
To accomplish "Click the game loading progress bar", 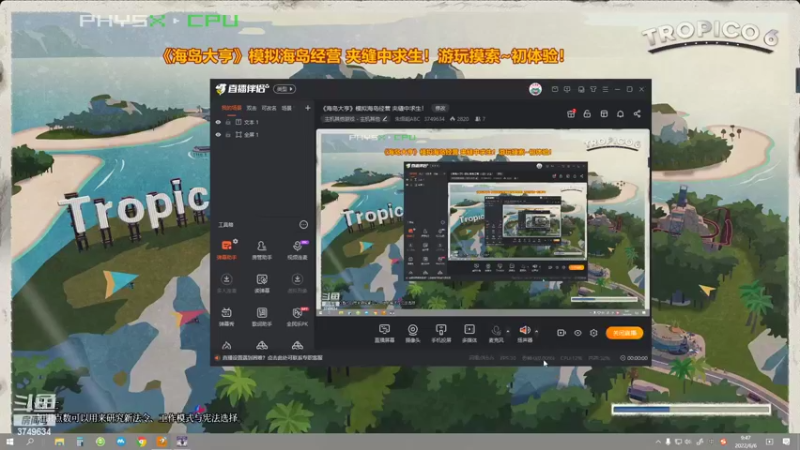I will click(691, 409).
